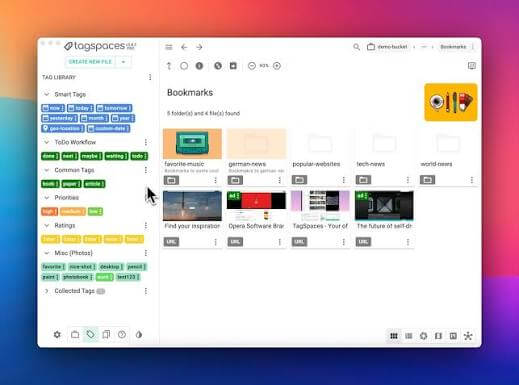Click the 'done' workflow tag
The width and height of the screenshot is (519, 385).
coord(50,156)
